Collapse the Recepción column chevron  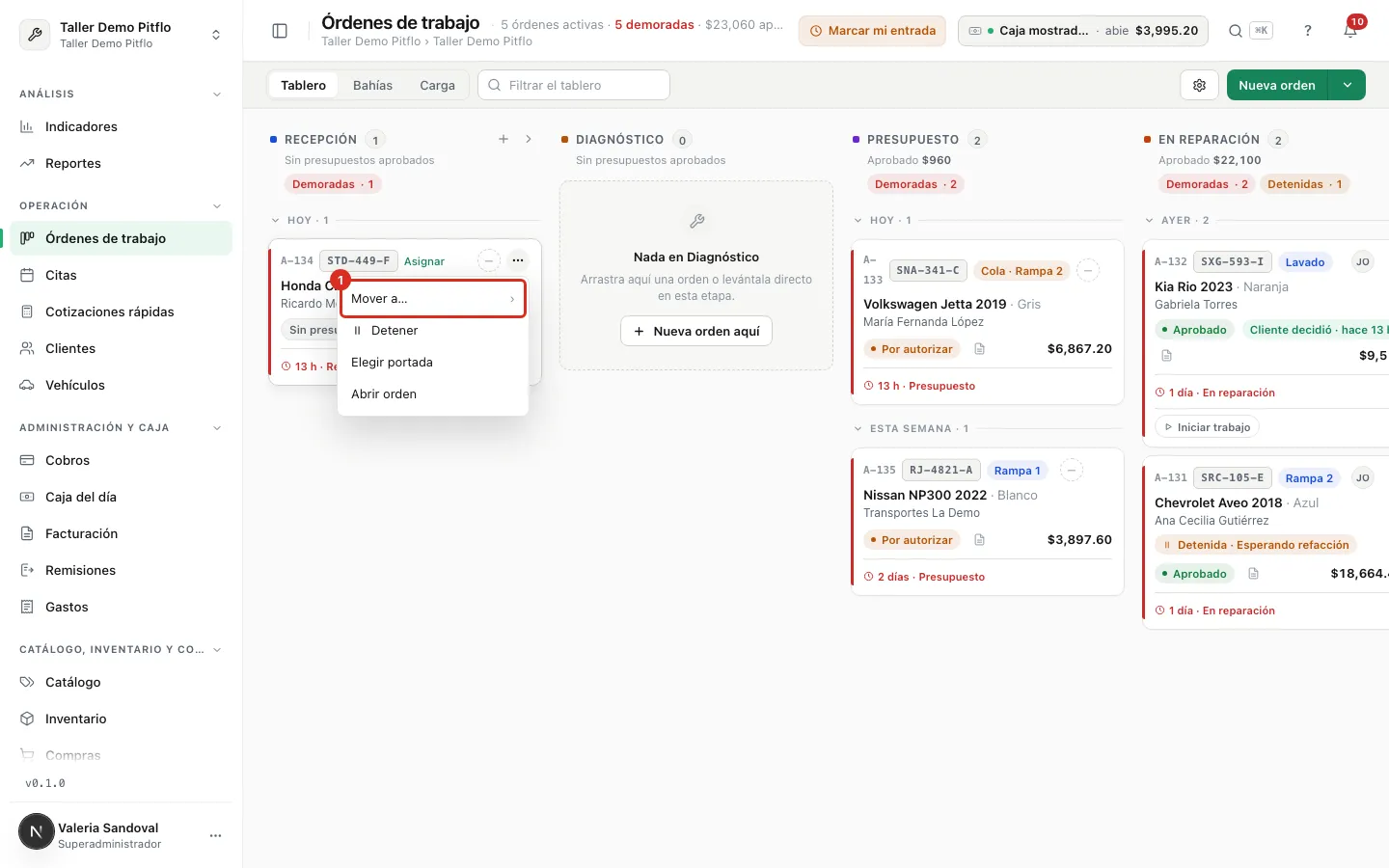point(529,139)
